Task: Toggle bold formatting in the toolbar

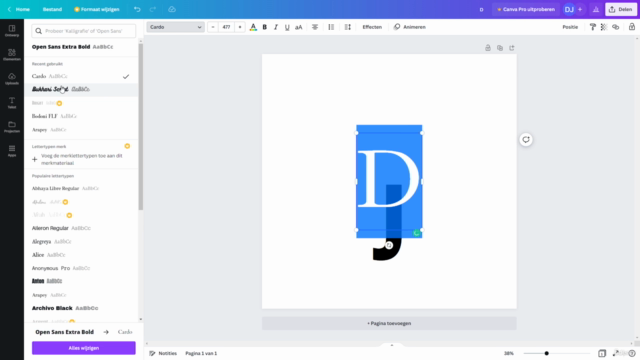Action: point(264,27)
